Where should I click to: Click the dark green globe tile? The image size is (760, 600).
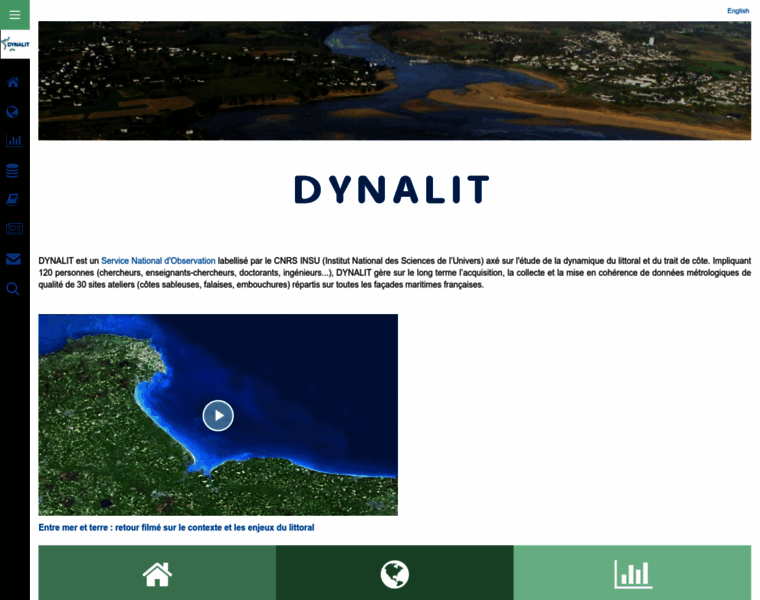[x=395, y=573]
